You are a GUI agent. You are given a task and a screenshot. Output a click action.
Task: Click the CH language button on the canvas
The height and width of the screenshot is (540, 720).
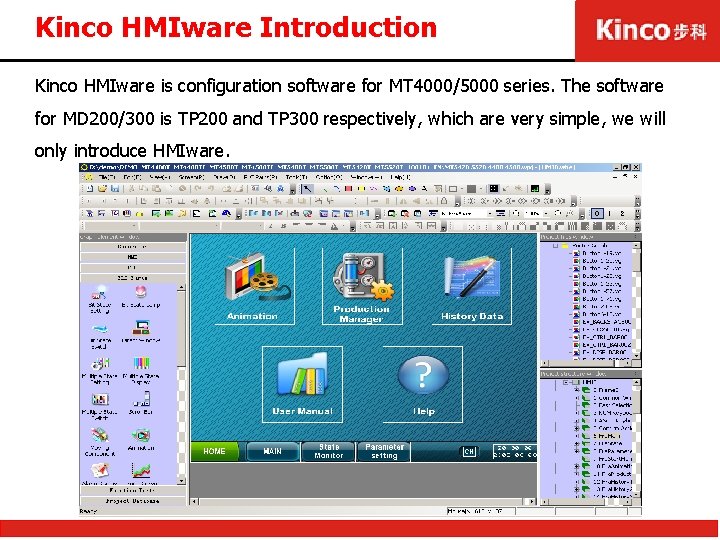coord(469,452)
